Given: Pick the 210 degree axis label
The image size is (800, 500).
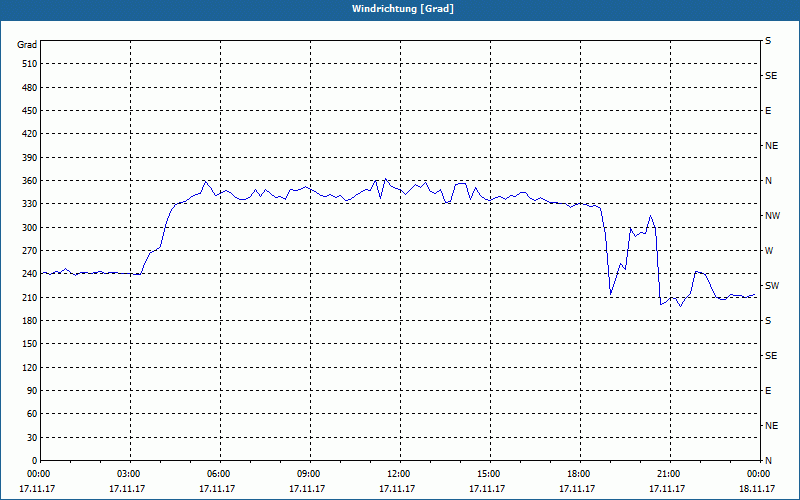Looking at the screenshot, I should (29, 297).
